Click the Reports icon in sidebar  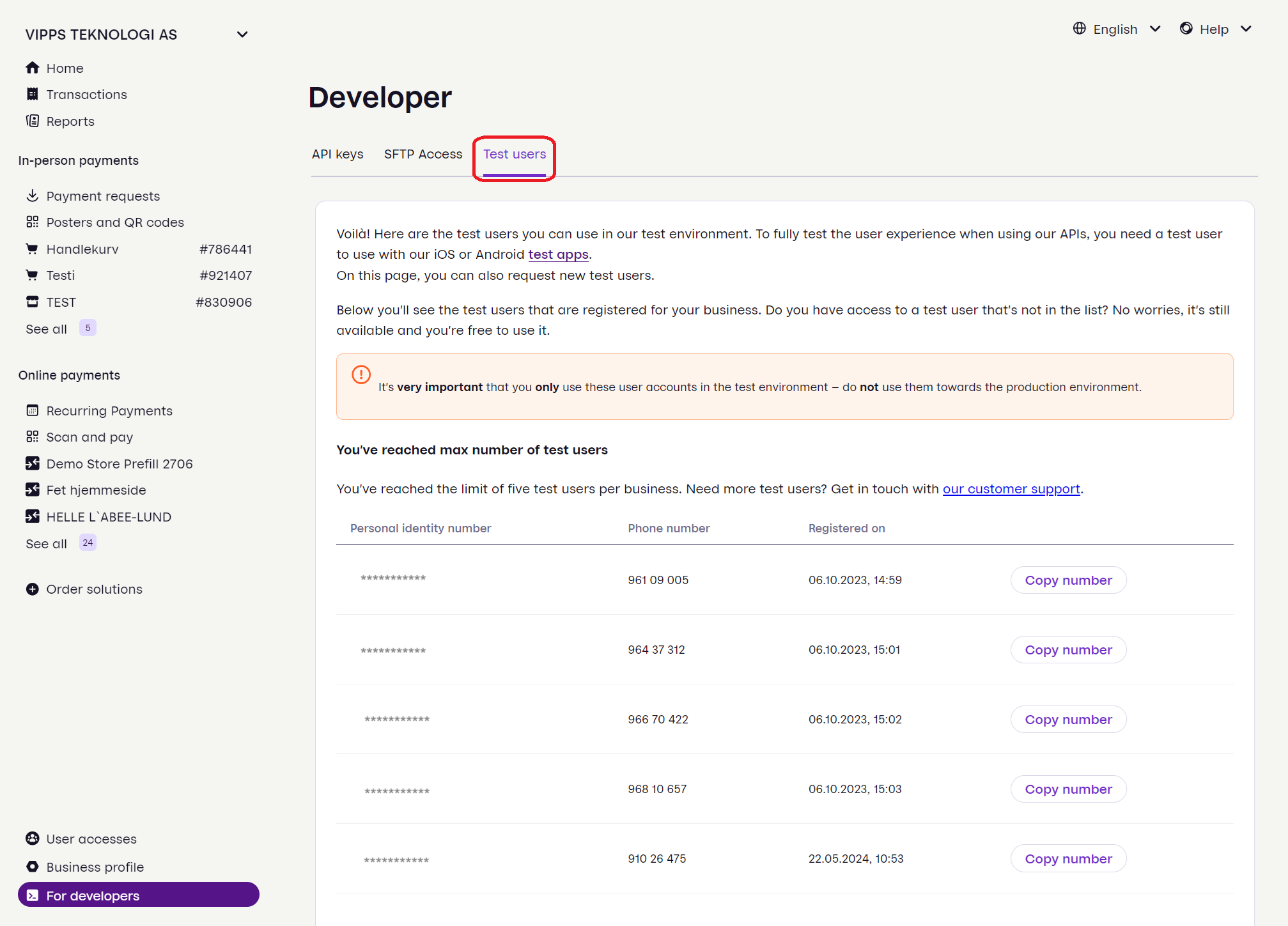pyautogui.click(x=32, y=120)
